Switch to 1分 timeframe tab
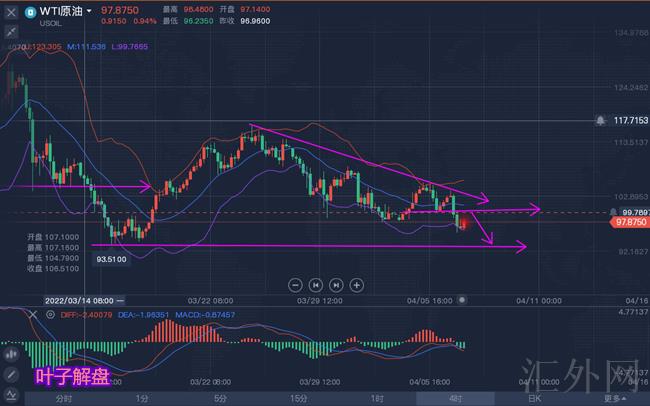Image resolution: width=650 pixels, height=406 pixels. pos(142,399)
